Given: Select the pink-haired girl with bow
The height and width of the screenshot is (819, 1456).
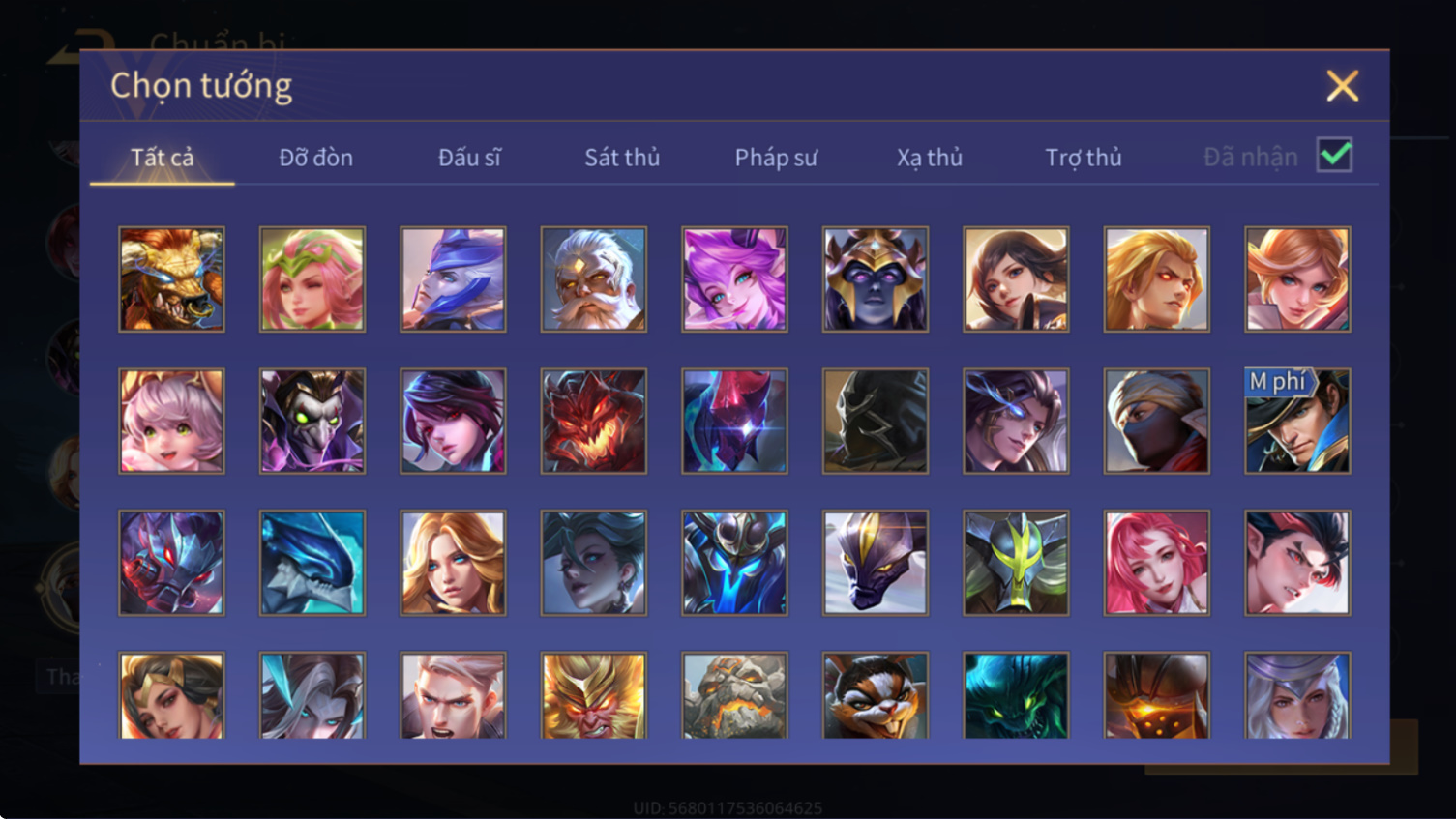Looking at the screenshot, I should [171, 421].
